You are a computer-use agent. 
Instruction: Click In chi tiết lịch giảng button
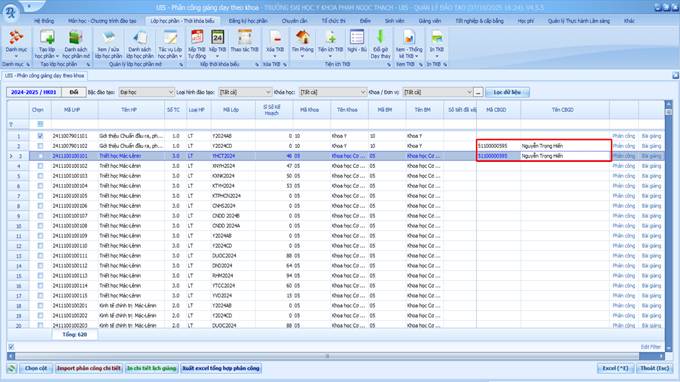coord(151,368)
